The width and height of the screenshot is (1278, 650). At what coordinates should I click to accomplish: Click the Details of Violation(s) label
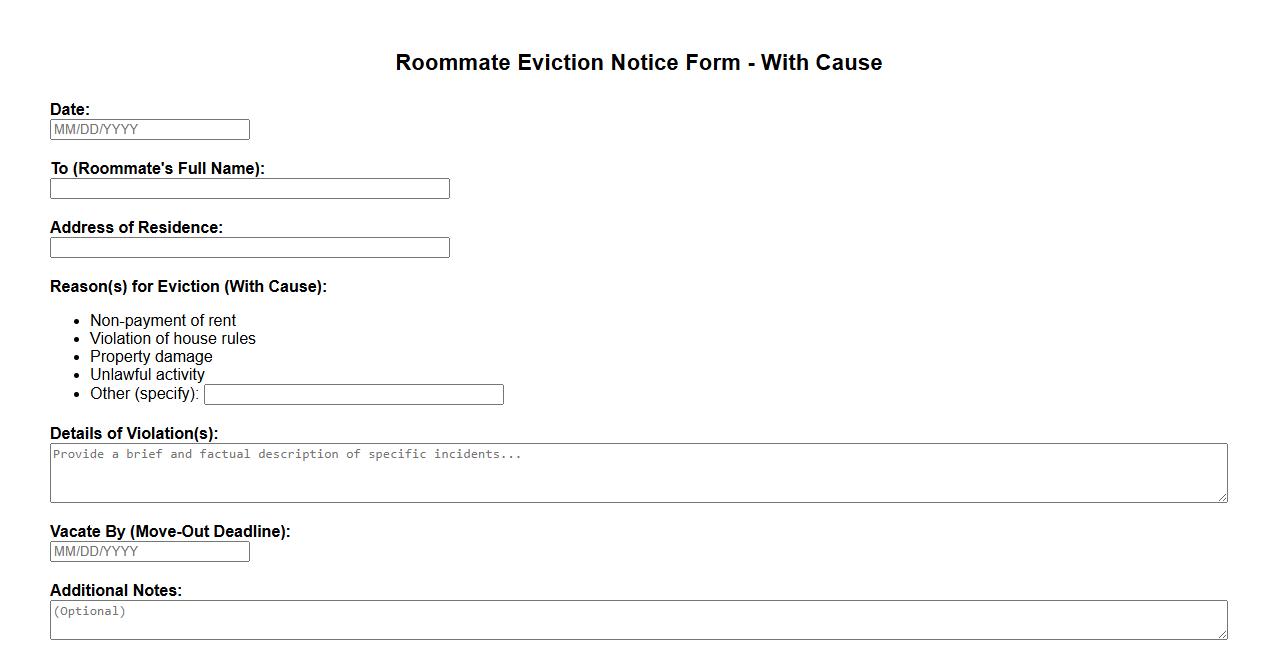pyautogui.click(x=132, y=433)
